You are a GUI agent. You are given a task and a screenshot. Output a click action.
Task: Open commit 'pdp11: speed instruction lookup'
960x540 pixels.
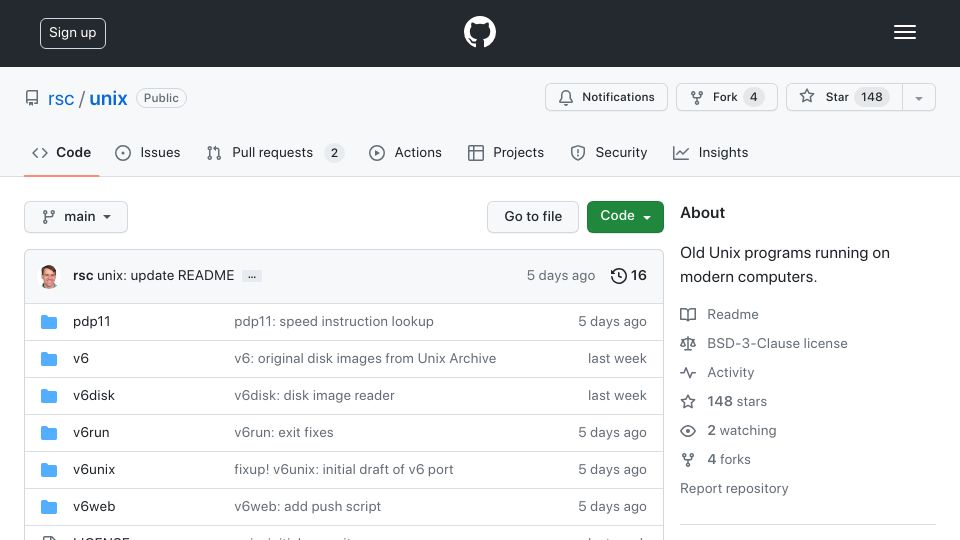[x=334, y=321]
